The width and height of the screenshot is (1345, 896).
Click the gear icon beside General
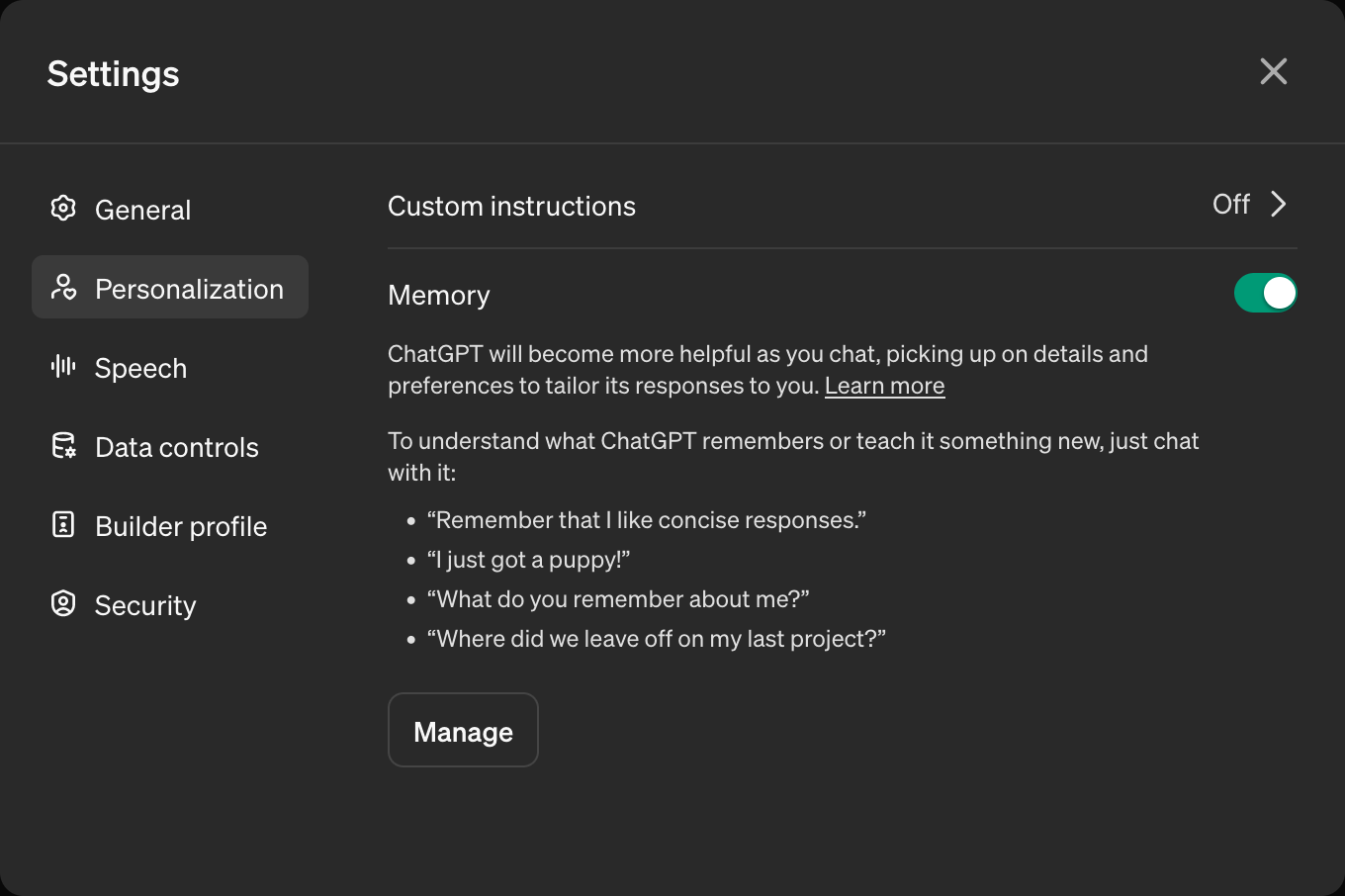click(63, 208)
